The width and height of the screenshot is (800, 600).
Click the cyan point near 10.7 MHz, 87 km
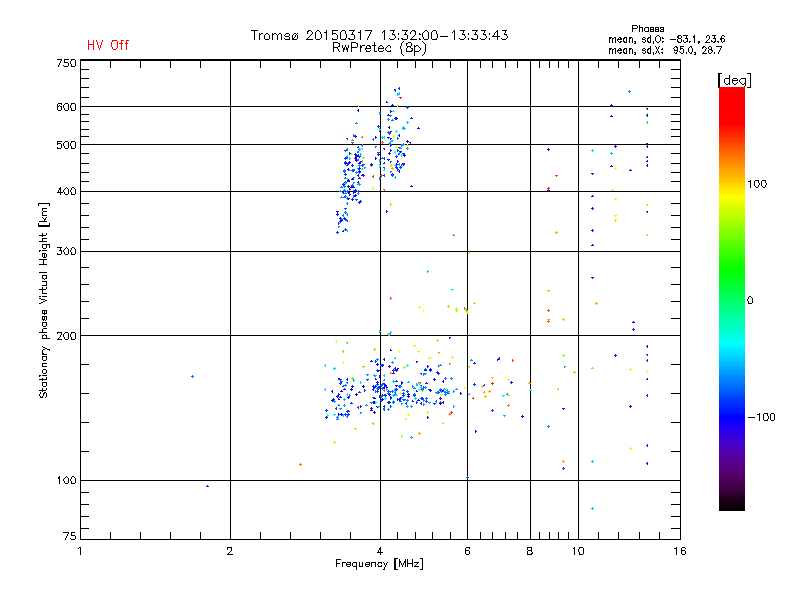[x=592, y=509]
